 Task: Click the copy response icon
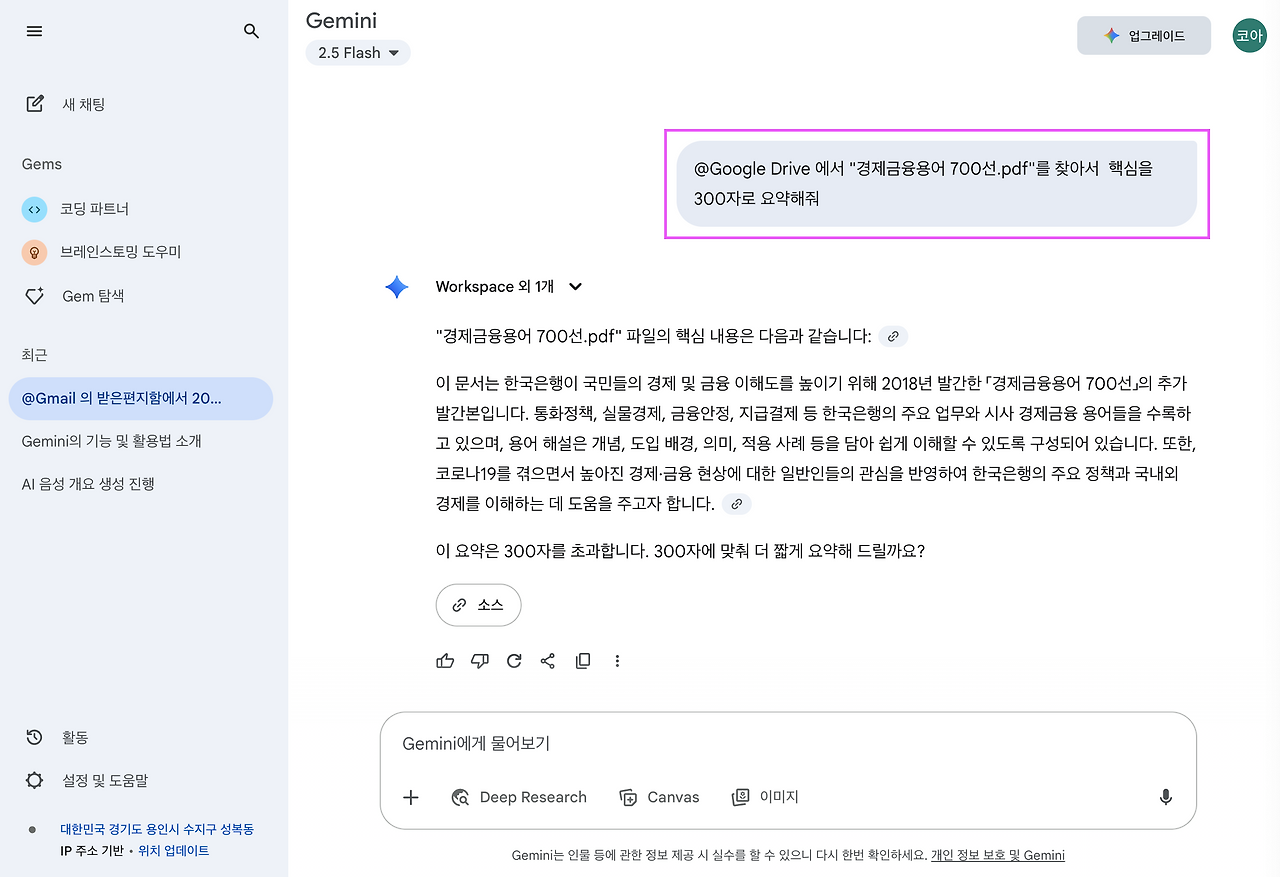(x=583, y=661)
